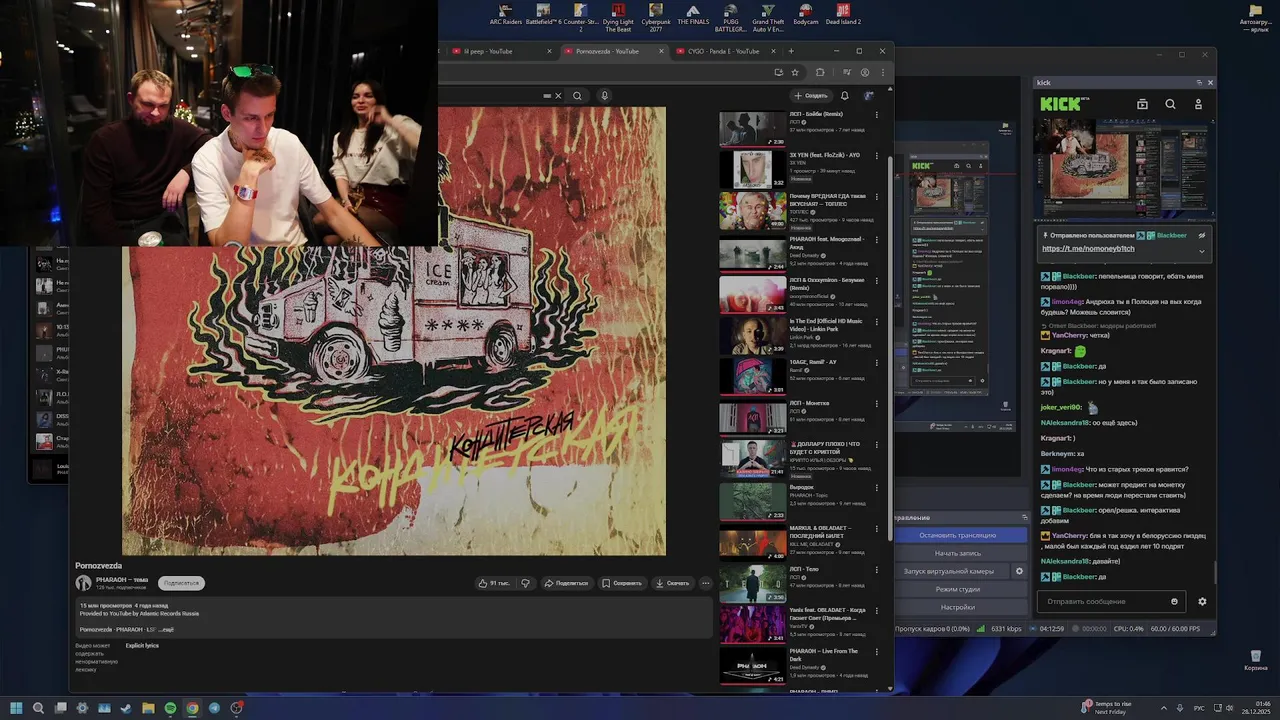Expand description with ...ещё link

pos(166,630)
